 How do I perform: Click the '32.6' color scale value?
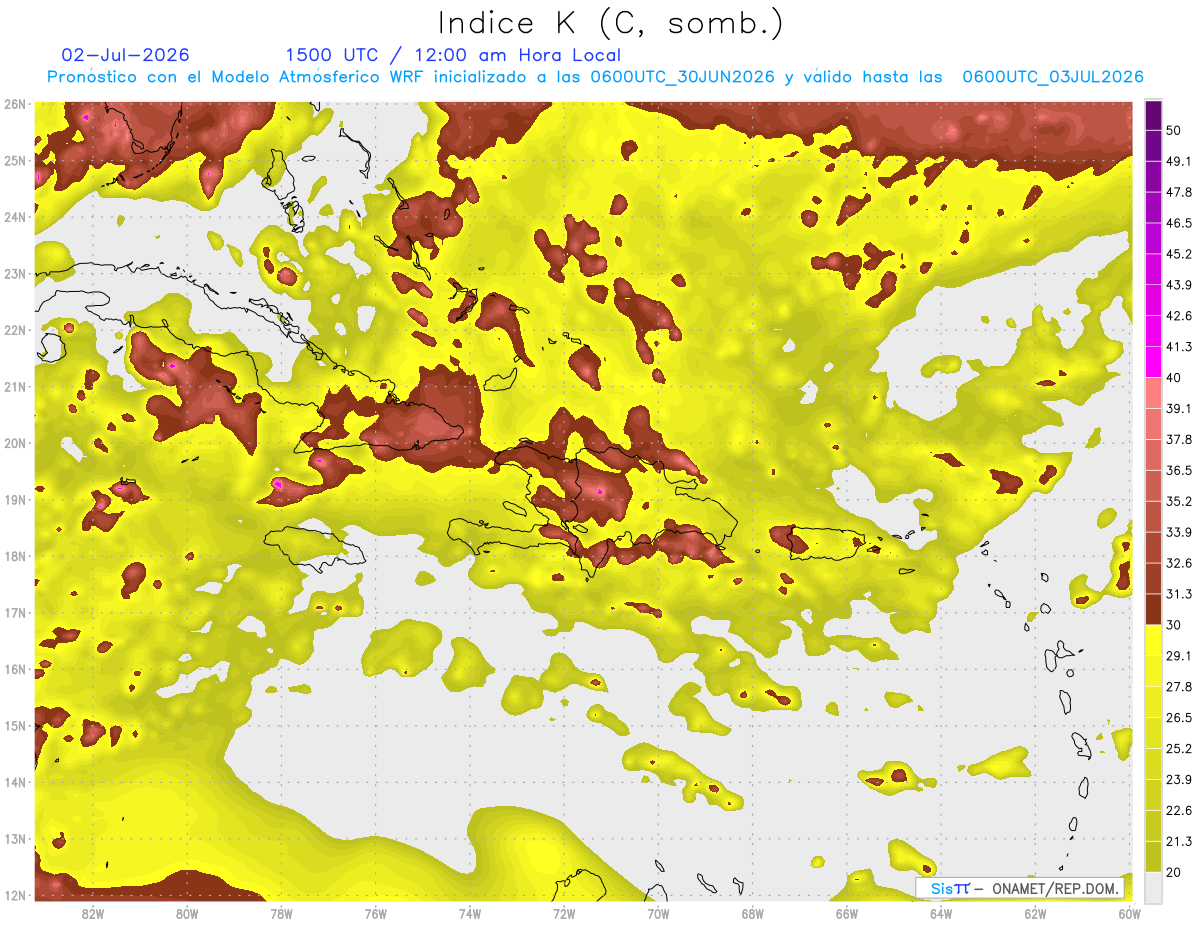coord(1179,563)
